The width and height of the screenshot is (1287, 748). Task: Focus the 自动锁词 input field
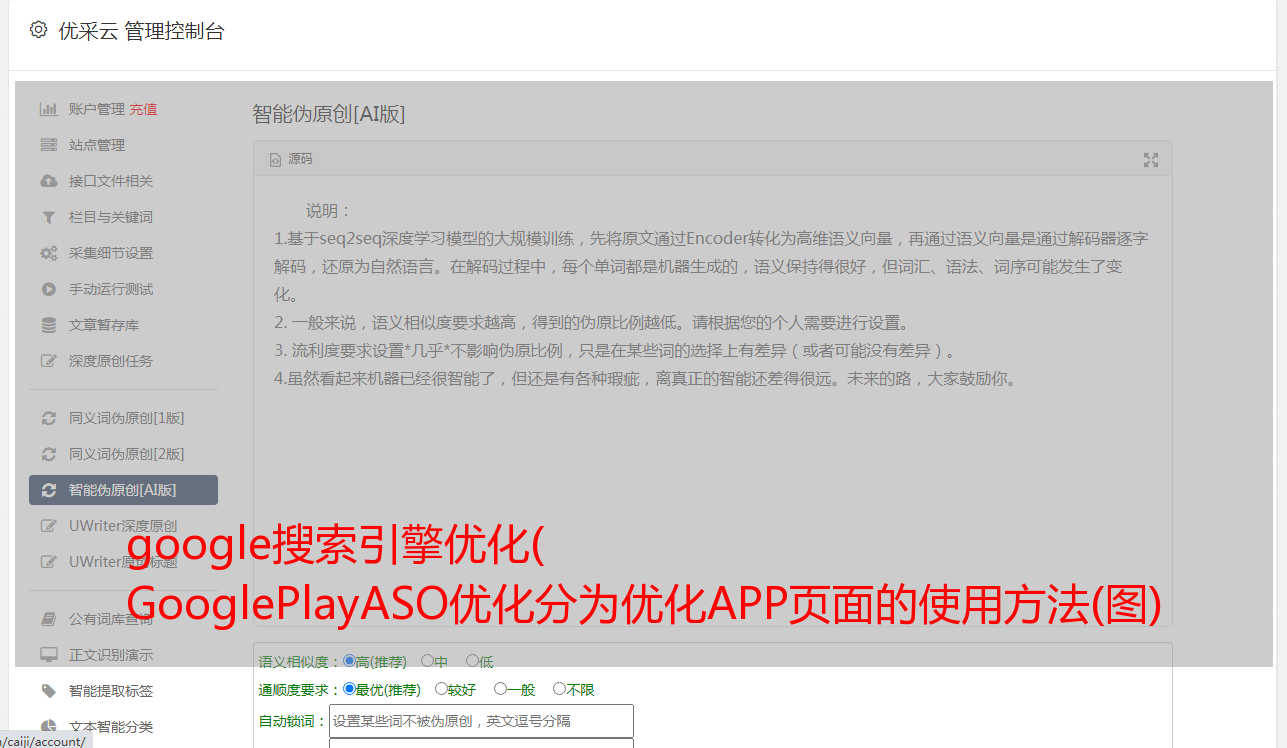pyautogui.click(x=481, y=721)
